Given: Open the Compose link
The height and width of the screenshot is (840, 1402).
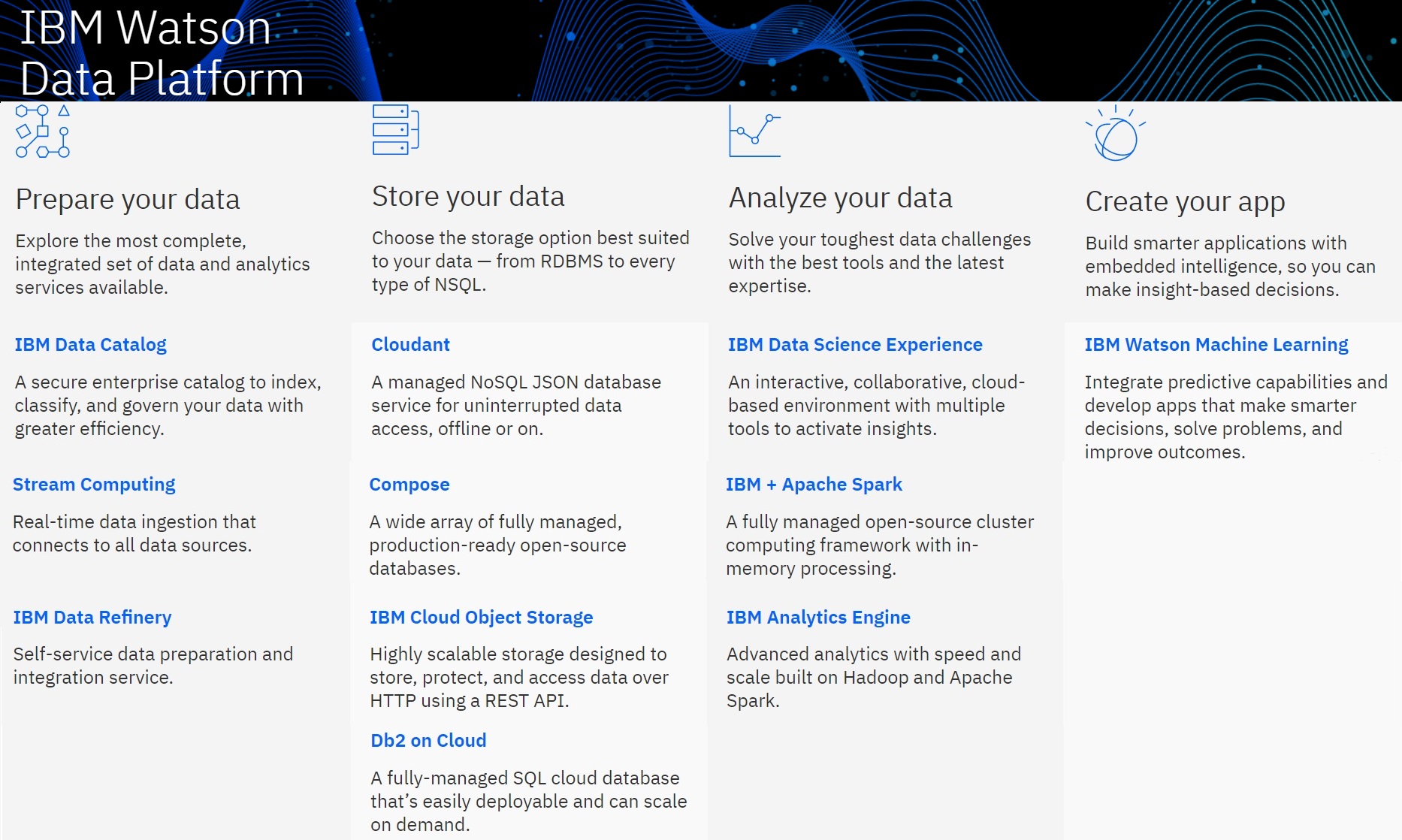Looking at the screenshot, I should pyautogui.click(x=409, y=484).
